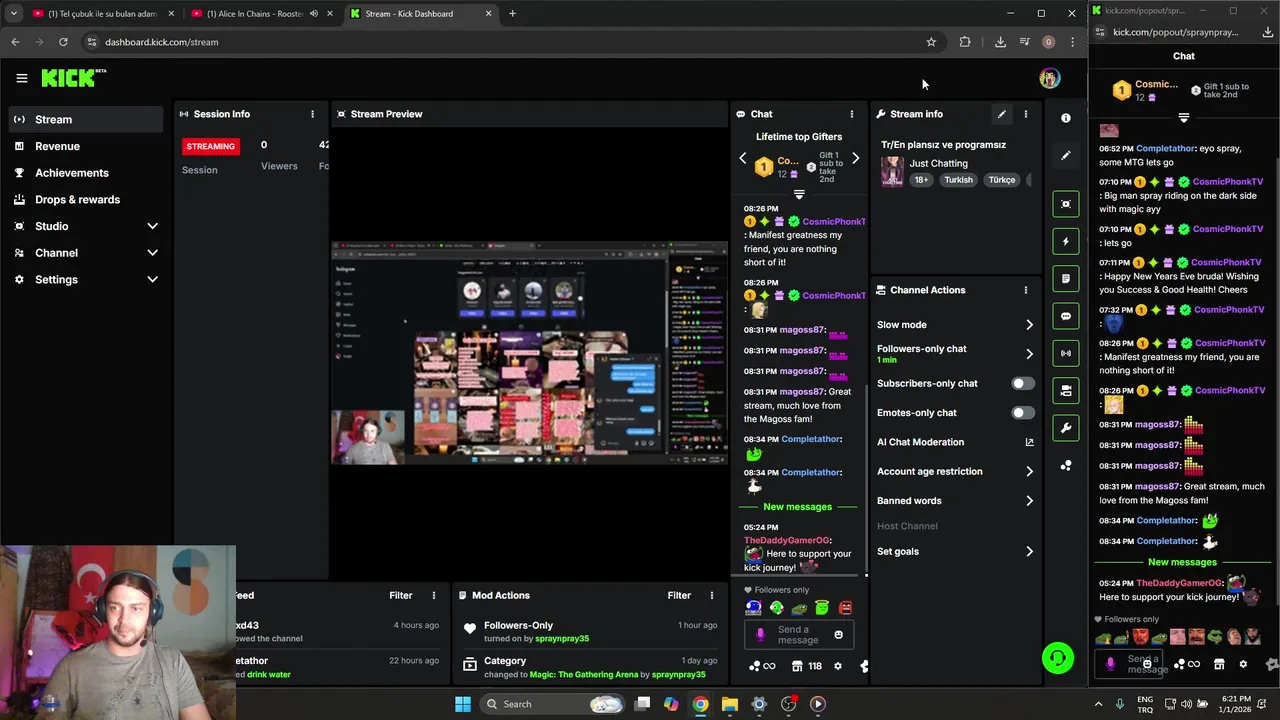Open File Explorer from taskbar

coord(729,704)
